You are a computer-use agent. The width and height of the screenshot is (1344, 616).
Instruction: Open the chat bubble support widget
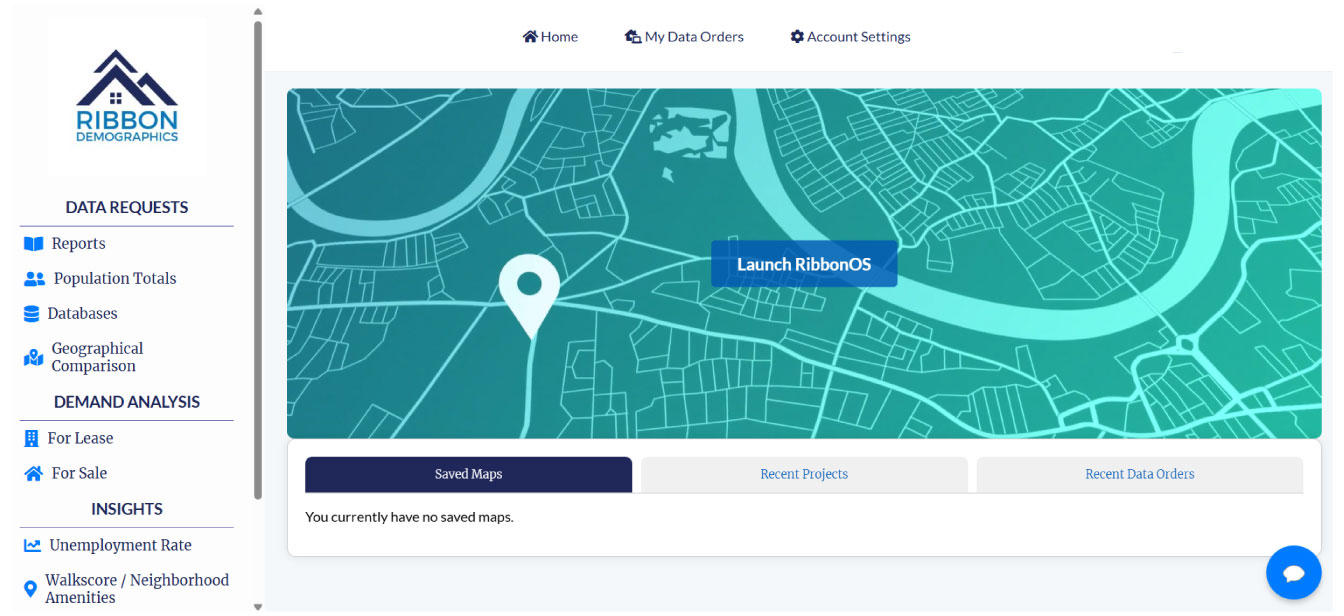1293,573
